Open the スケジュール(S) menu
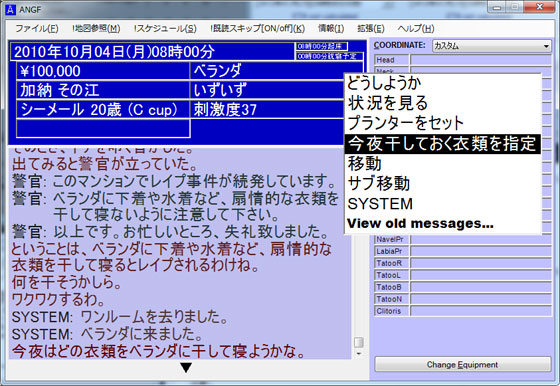Screen dimensions: 560x386 pos(165,28)
